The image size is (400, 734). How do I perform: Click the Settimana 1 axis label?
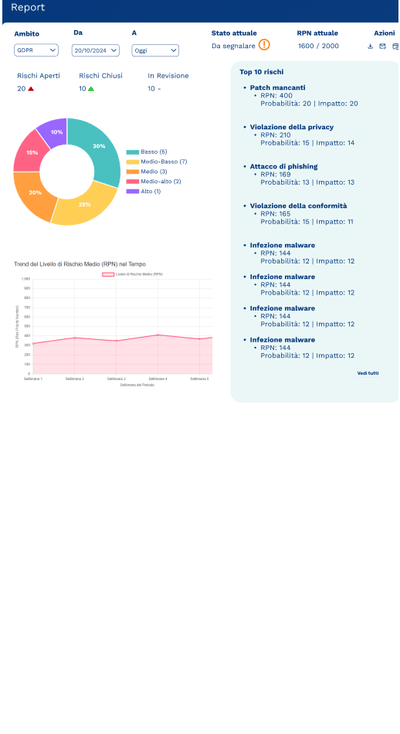(x=33, y=378)
